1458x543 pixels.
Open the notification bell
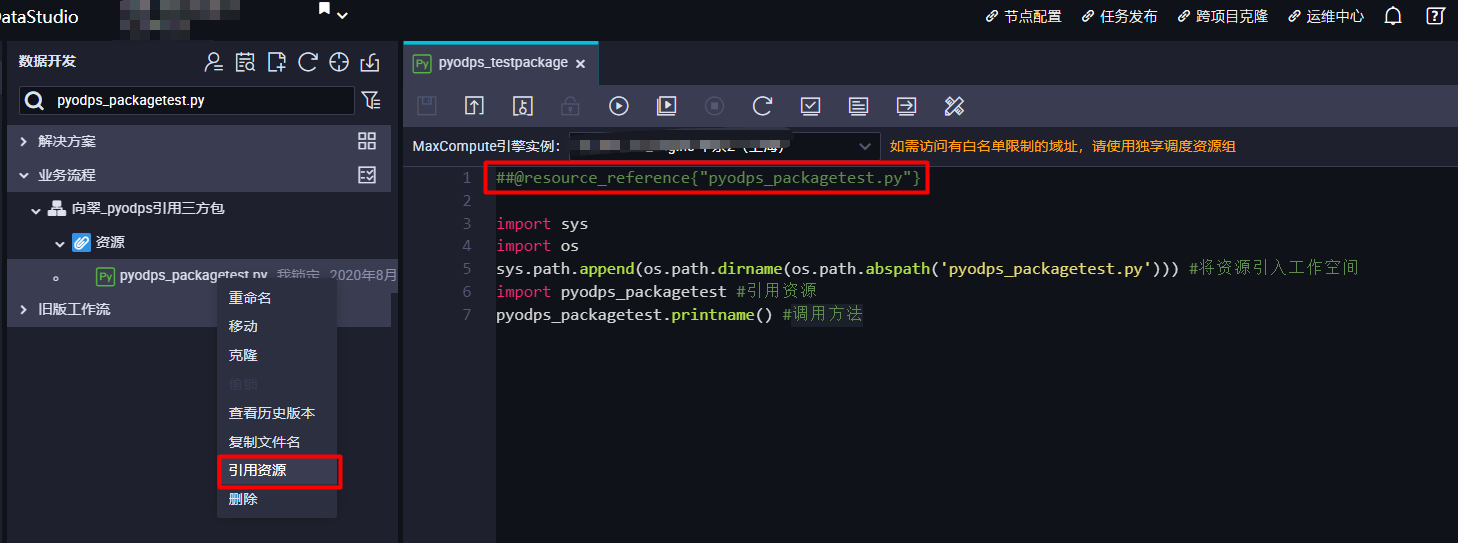[1393, 16]
